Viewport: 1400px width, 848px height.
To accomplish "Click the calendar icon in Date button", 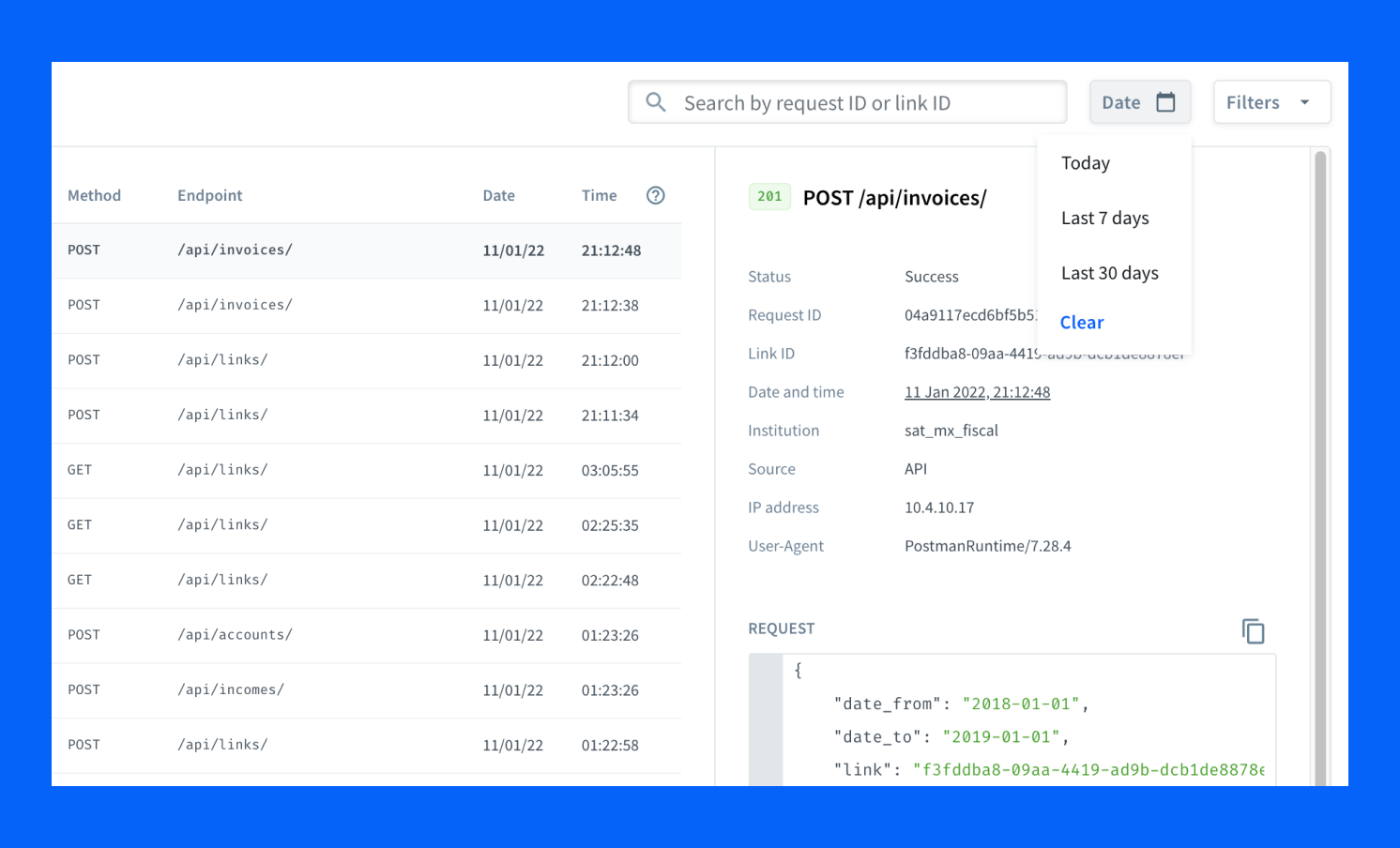I will pos(1165,102).
